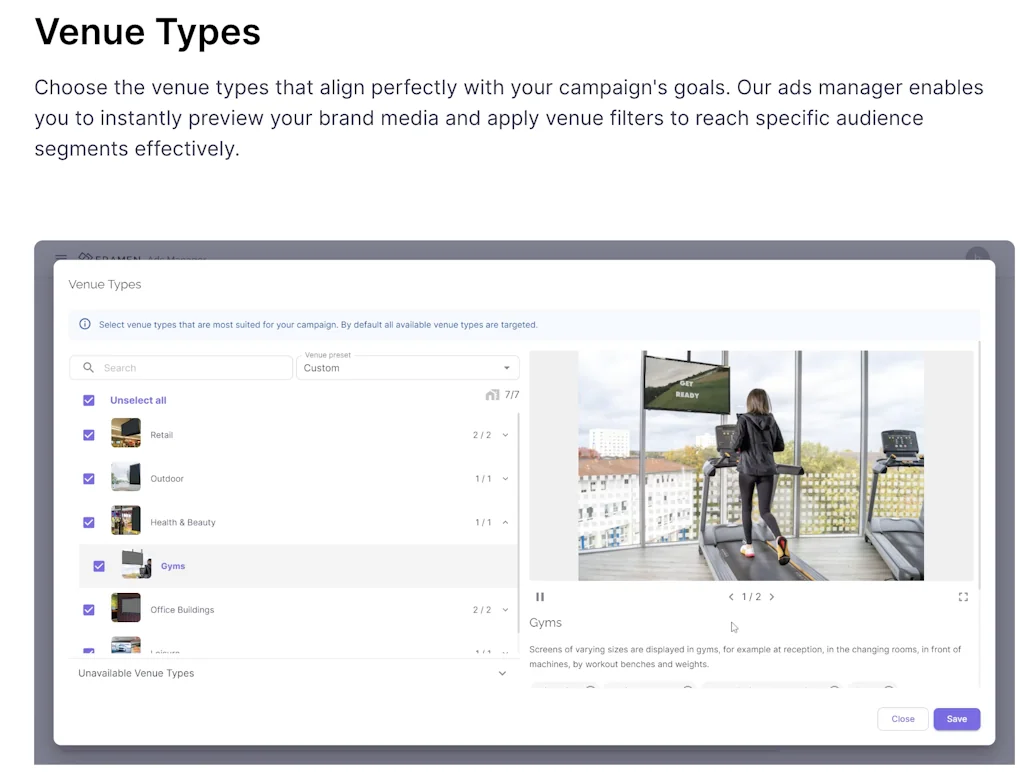Collapse the Health & Beauty category

click(x=505, y=522)
